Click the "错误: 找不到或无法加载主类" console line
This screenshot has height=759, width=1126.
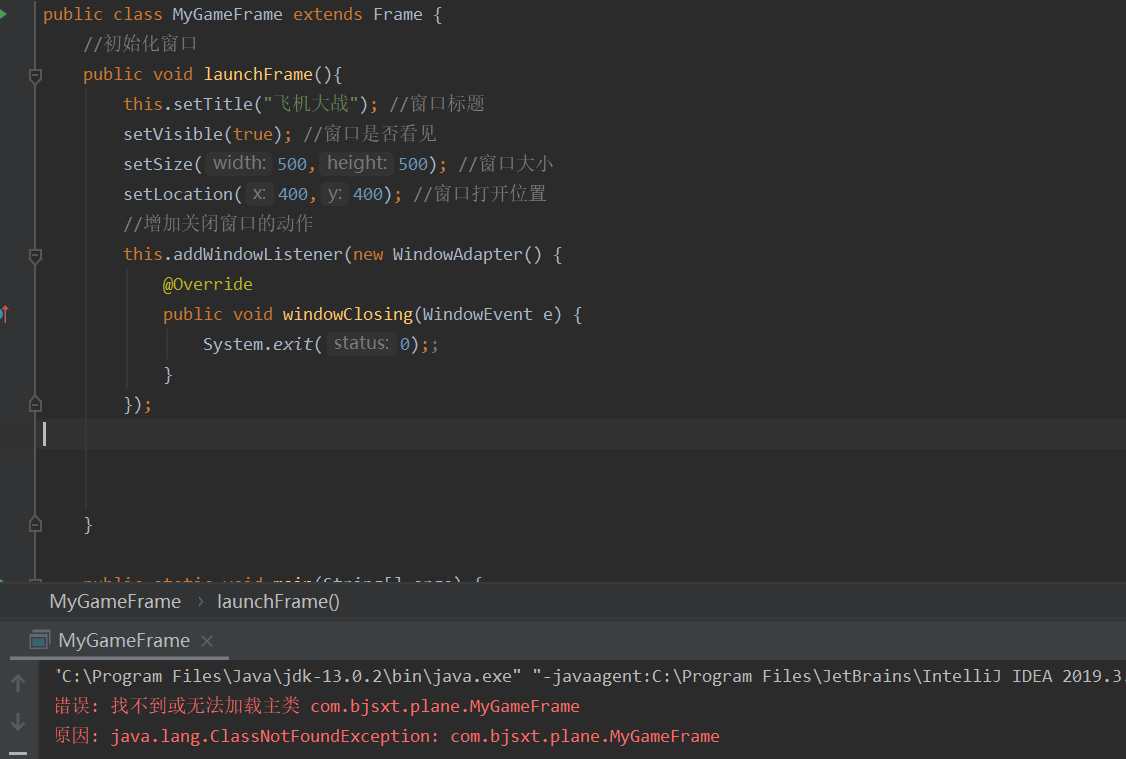click(x=317, y=706)
